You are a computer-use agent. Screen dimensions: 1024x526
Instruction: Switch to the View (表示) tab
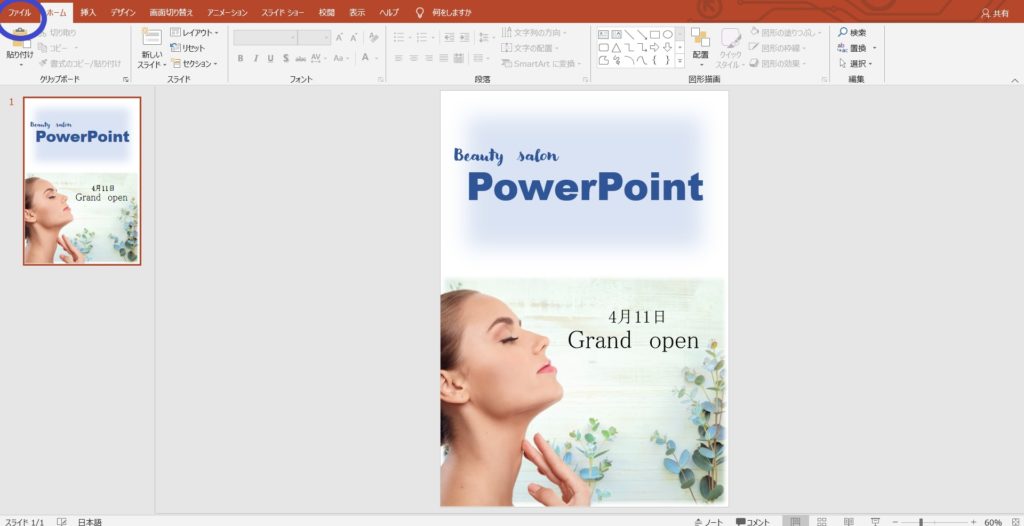tap(357, 12)
